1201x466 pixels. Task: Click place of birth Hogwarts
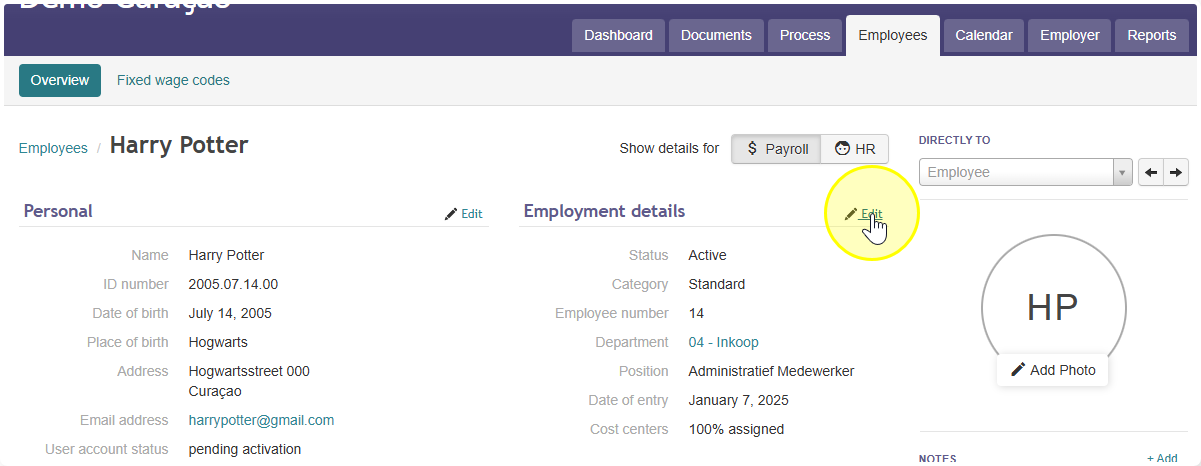(x=218, y=342)
